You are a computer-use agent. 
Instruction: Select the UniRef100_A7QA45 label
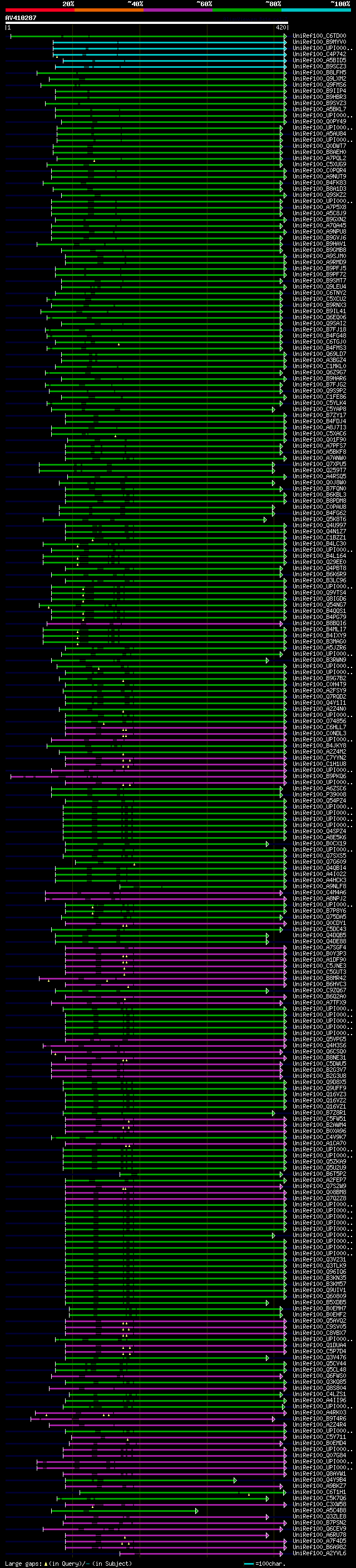click(319, 225)
